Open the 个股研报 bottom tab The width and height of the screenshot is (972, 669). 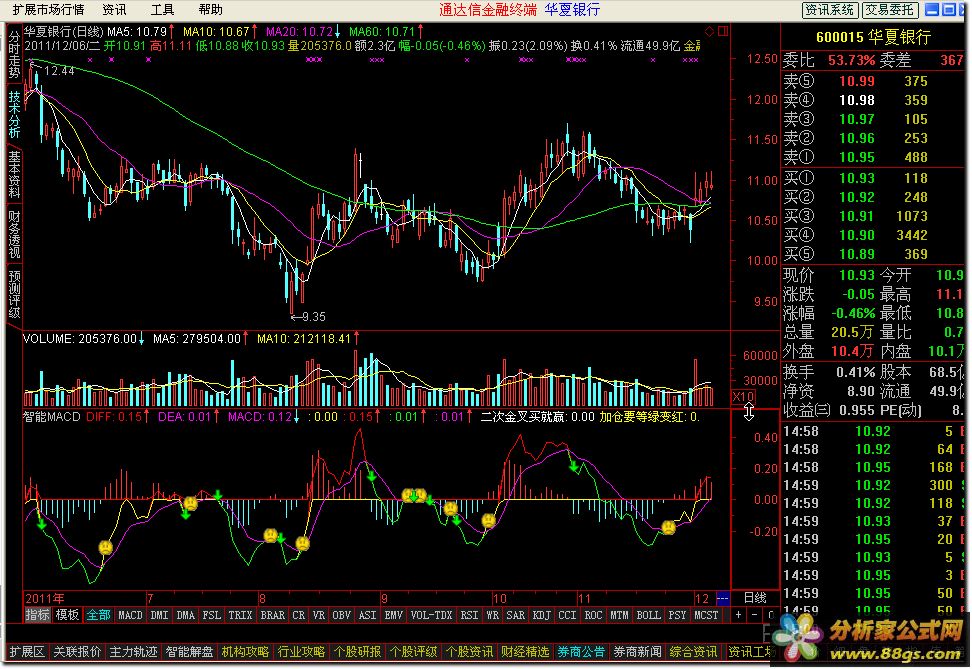click(357, 652)
